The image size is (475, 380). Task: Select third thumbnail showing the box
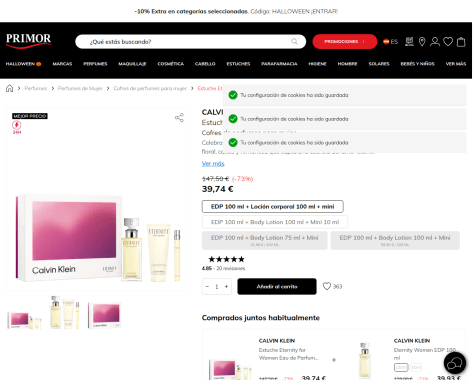point(104,315)
